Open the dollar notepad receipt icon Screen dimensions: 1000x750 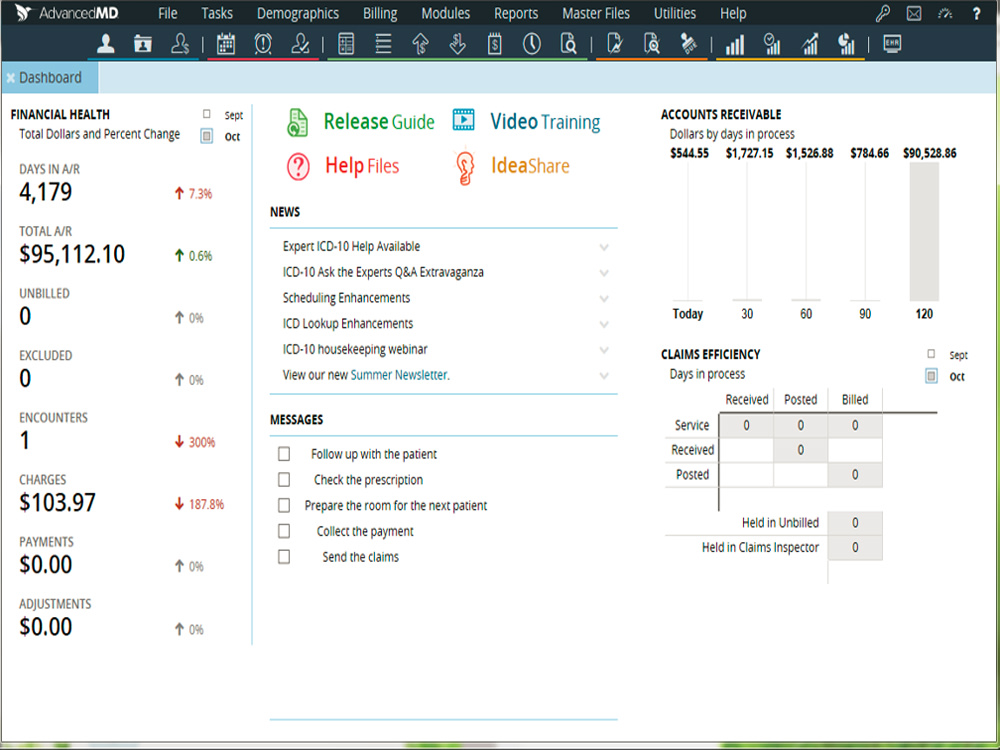pos(494,44)
